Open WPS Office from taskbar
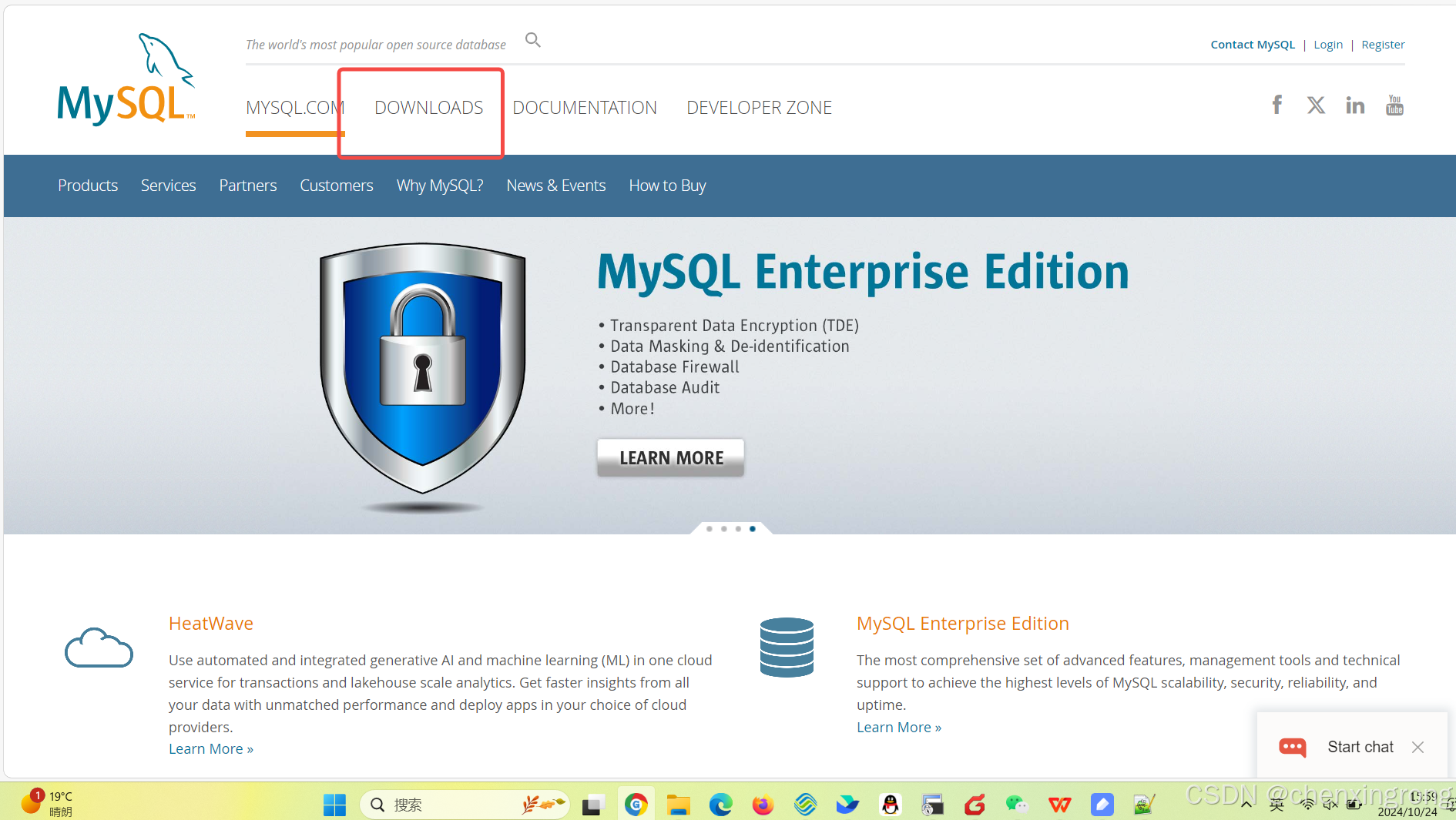 point(1060,805)
